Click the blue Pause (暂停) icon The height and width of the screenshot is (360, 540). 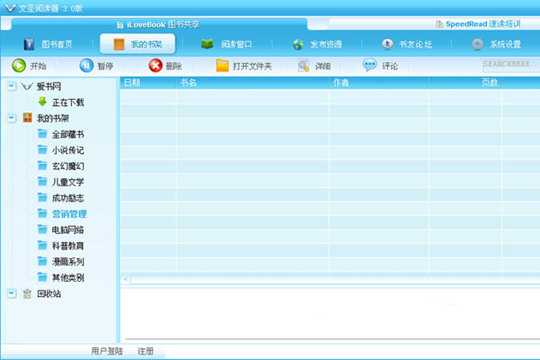click(x=86, y=65)
